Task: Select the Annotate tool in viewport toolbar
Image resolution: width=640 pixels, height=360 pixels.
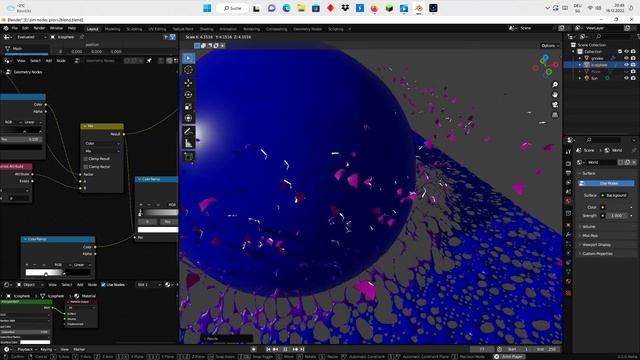Action: pyautogui.click(x=188, y=131)
